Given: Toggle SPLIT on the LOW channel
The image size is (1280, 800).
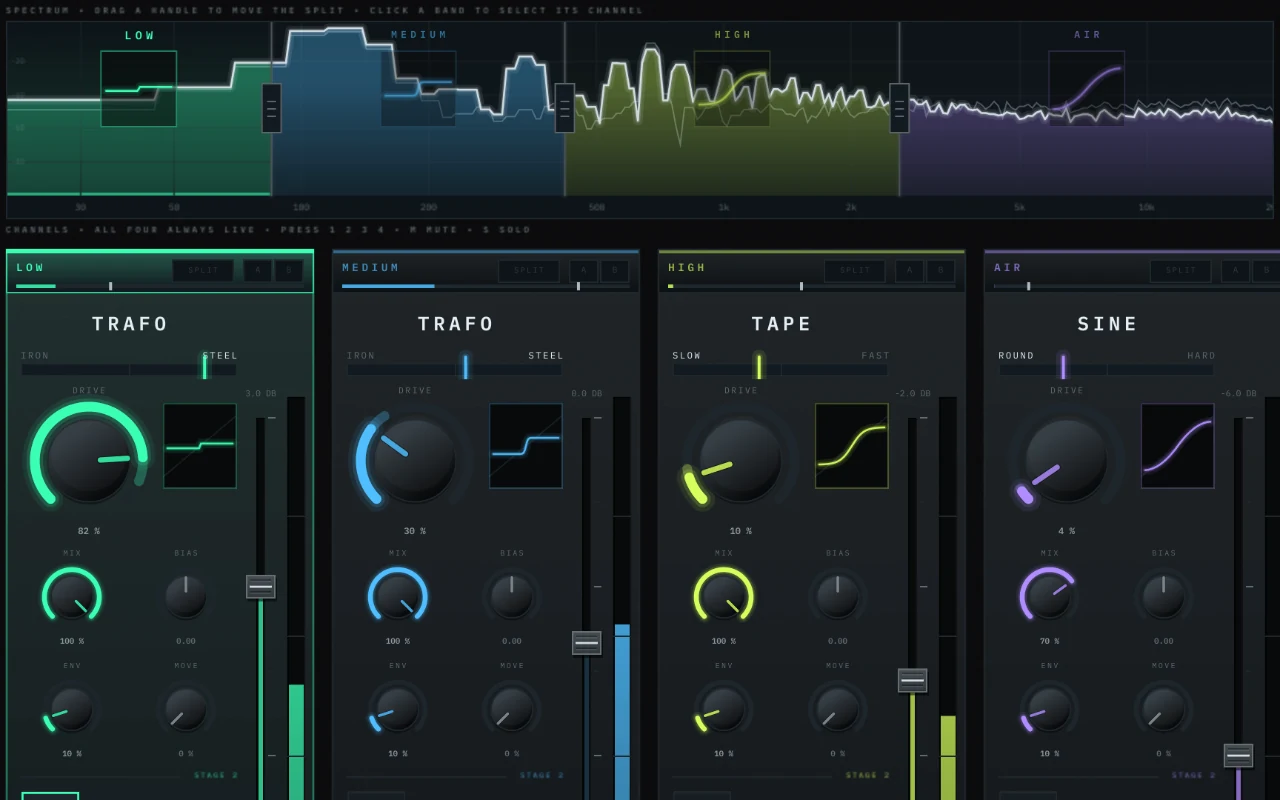Looking at the screenshot, I should coord(203,271).
